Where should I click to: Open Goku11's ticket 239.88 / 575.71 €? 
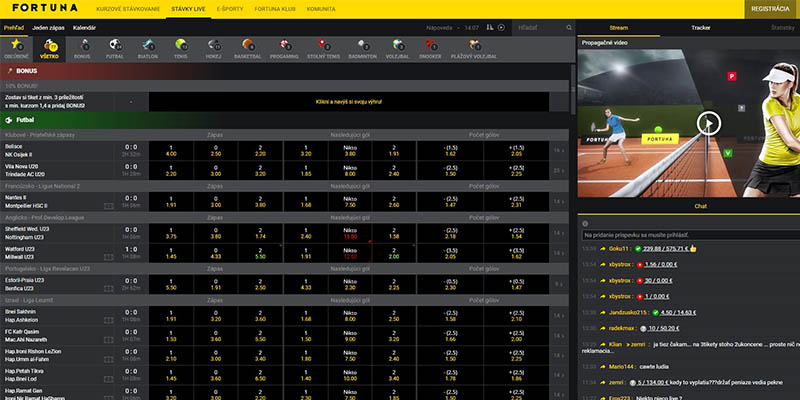pyautogui.click(x=666, y=248)
